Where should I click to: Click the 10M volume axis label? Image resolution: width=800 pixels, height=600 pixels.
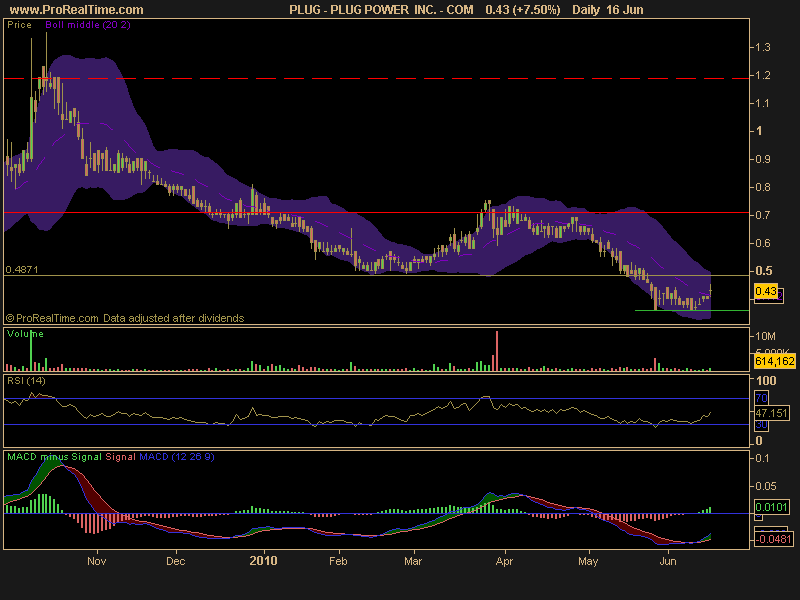[x=765, y=336]
